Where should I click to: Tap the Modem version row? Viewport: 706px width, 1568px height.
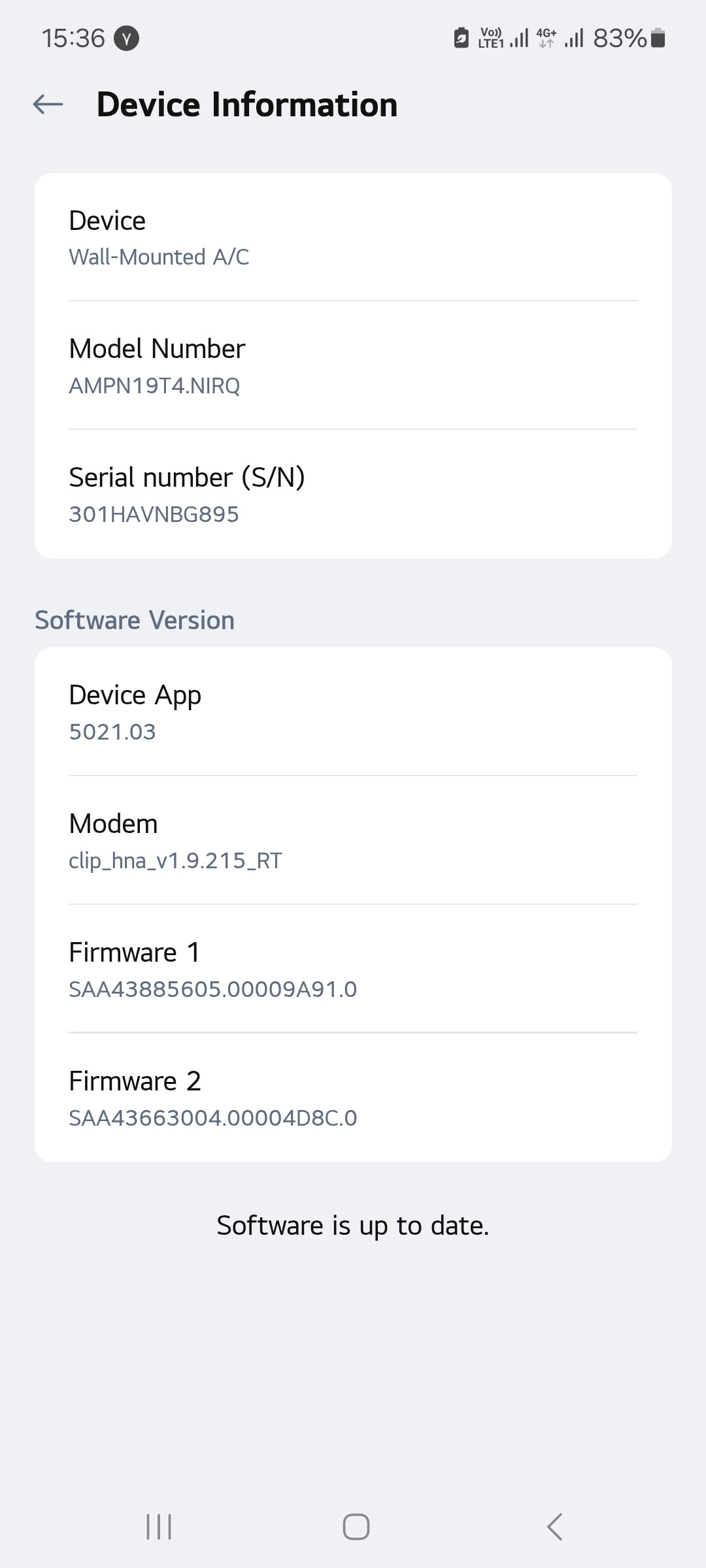(x=353, y=841)
